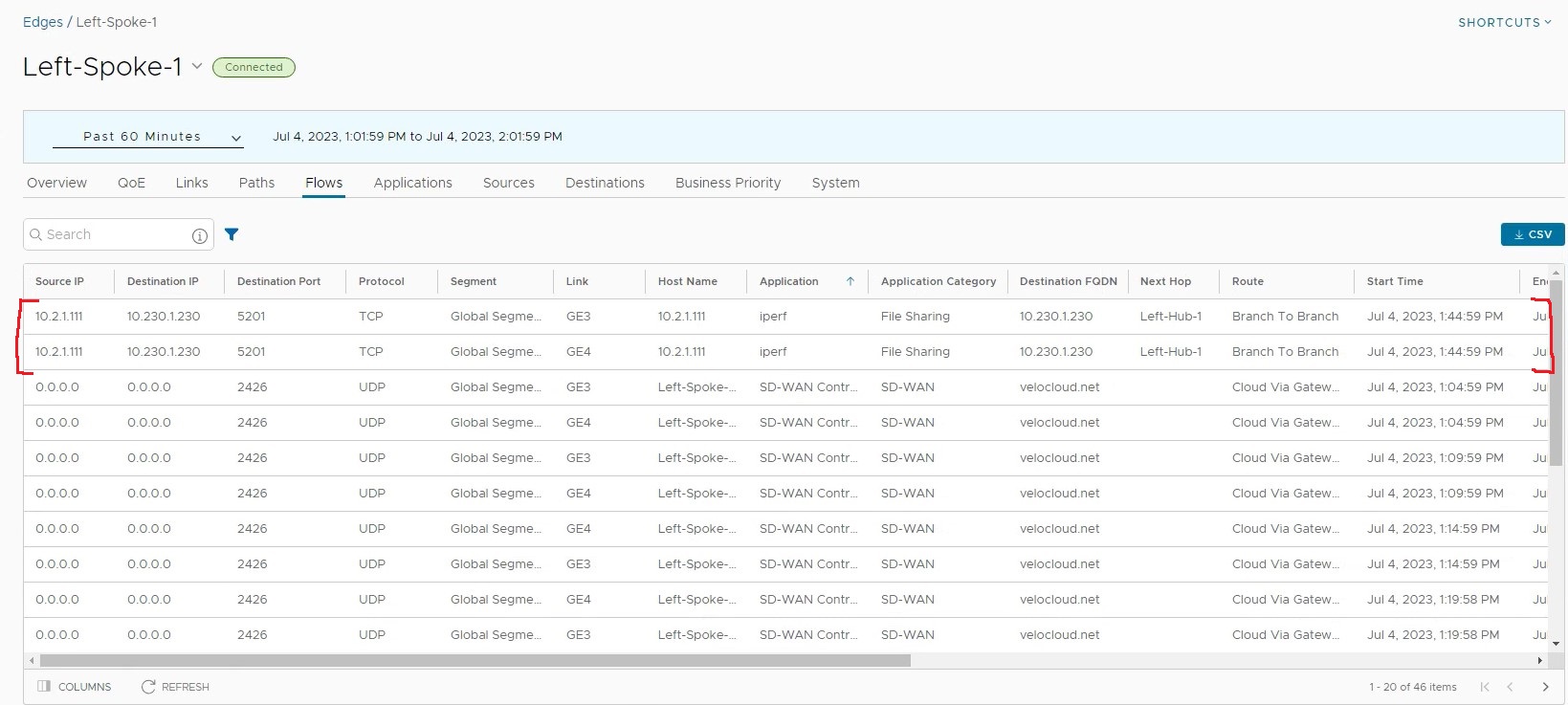Open the Destinations tab

pyautogui.click(x=605, y=183)
